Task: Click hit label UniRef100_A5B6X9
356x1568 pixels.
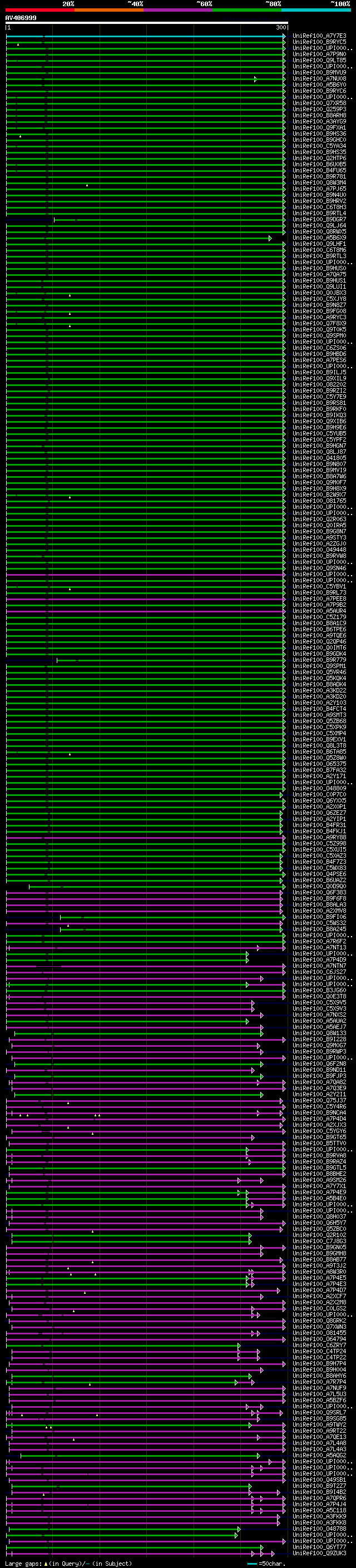Action: click(319, 238)
